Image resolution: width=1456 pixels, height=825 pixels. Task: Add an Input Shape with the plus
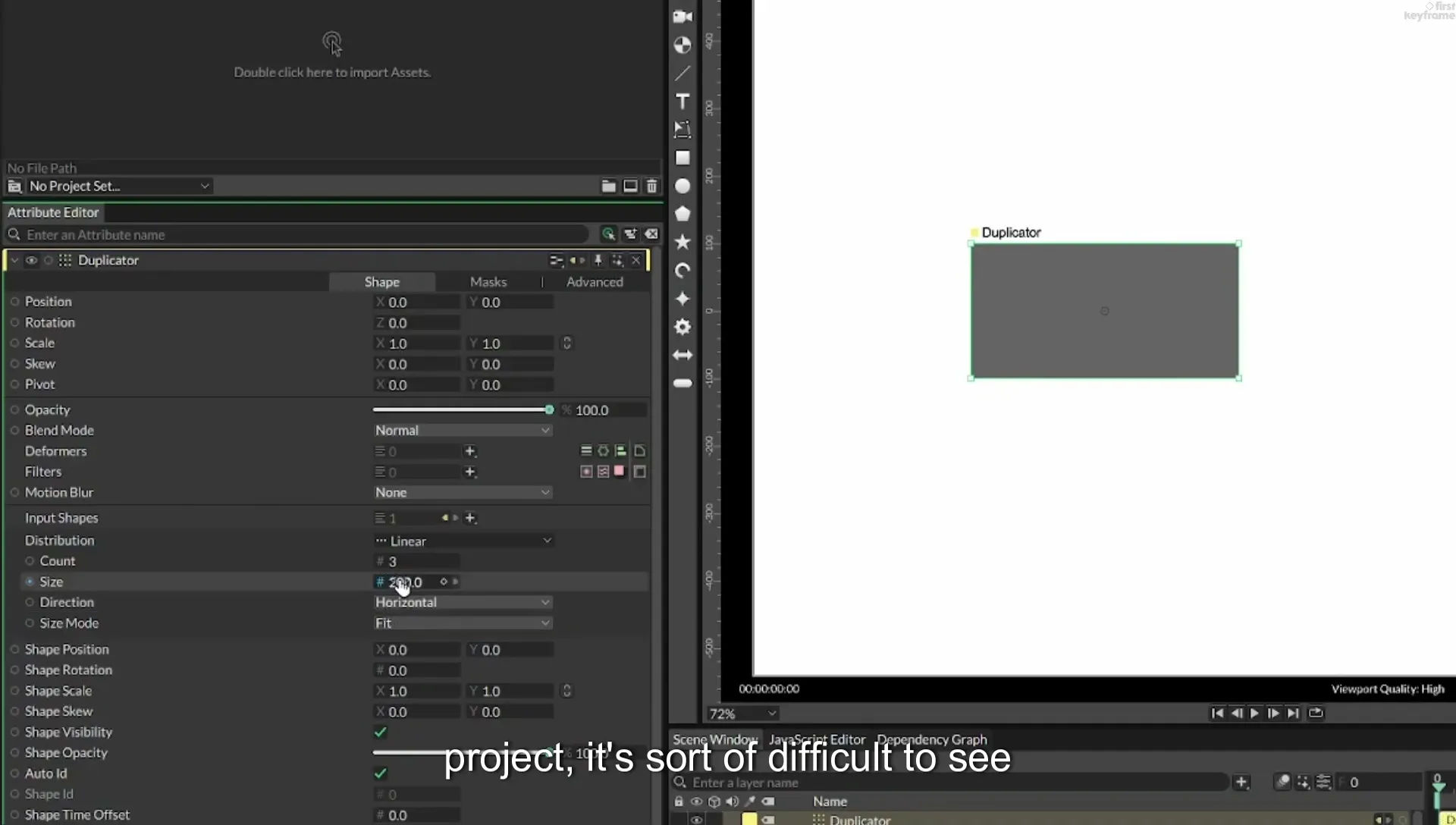click(x=470, y=518)
